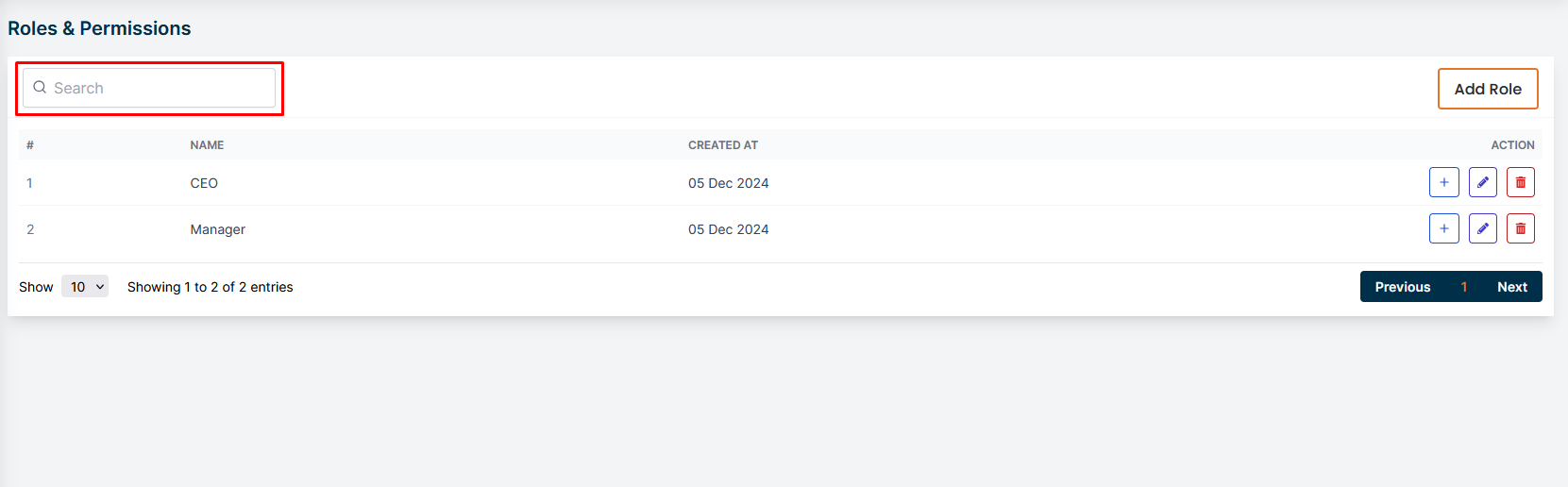Click the magnifier icon in the search box

(x=40, y=88)
